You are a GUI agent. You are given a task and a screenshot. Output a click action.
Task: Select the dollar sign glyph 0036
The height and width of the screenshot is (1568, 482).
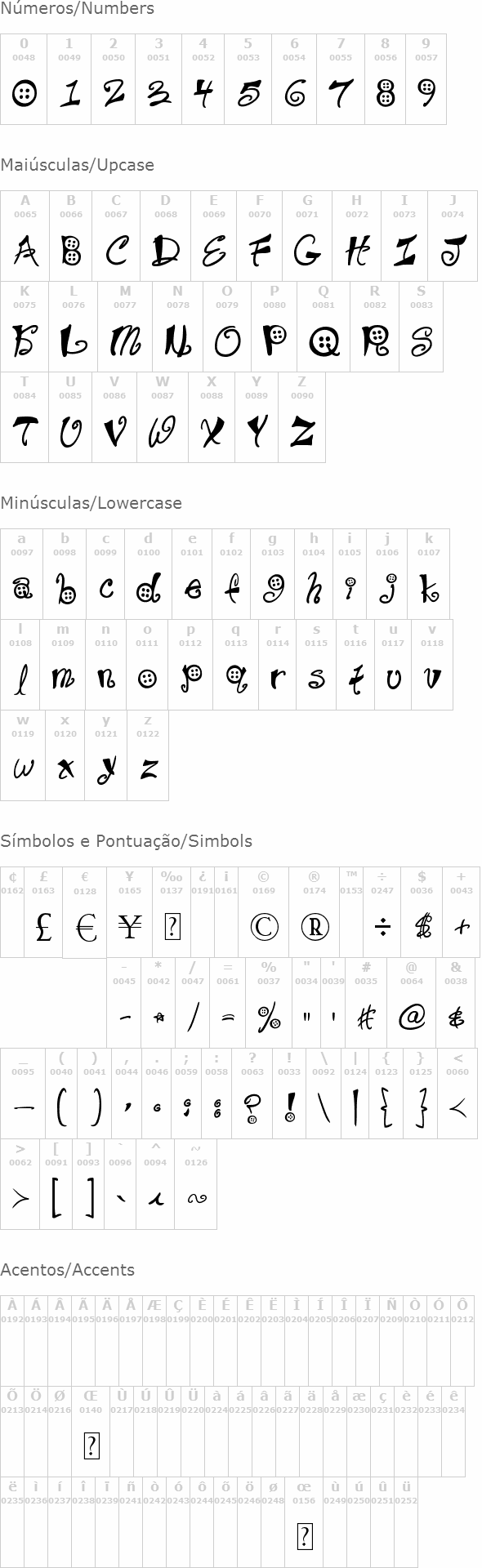[422, 927]
